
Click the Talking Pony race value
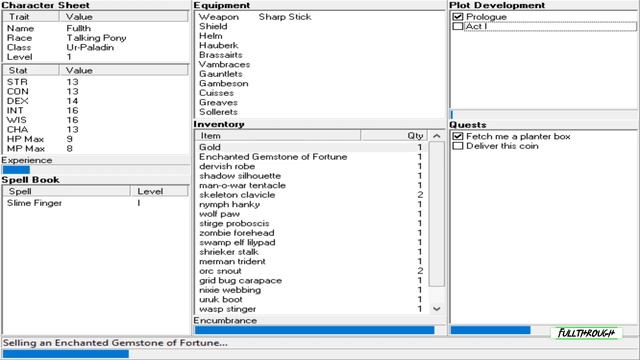click(x=96, y=38)
